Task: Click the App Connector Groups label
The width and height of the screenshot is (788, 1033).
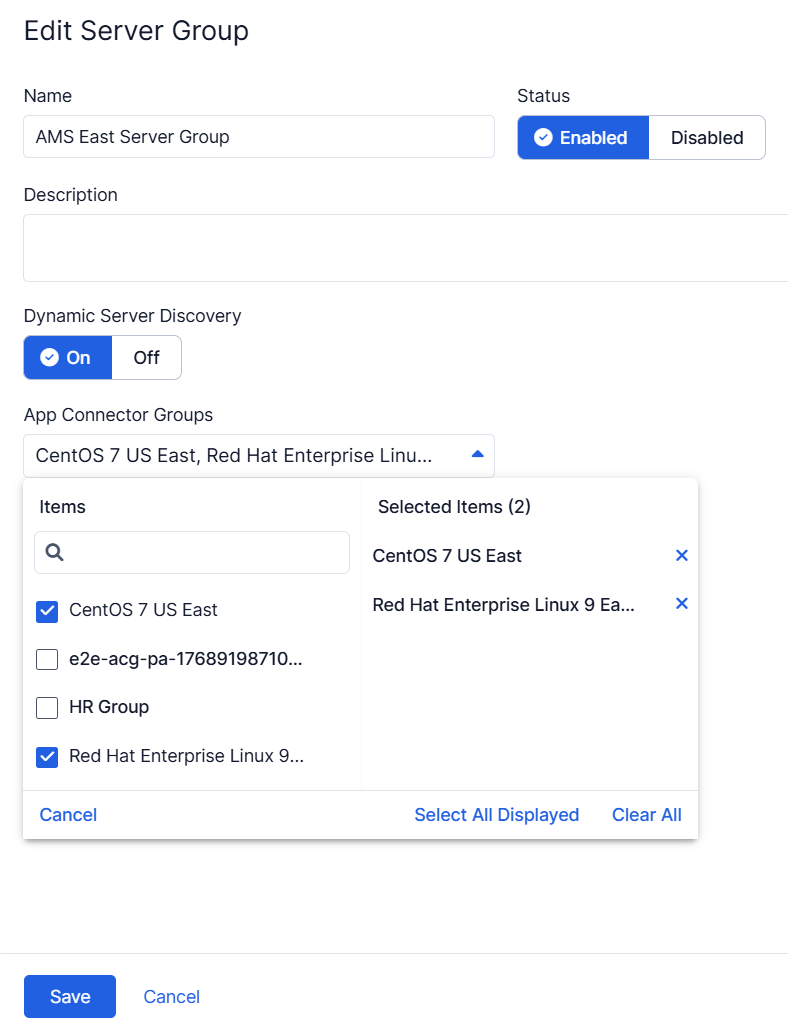Action: (119, 415)
